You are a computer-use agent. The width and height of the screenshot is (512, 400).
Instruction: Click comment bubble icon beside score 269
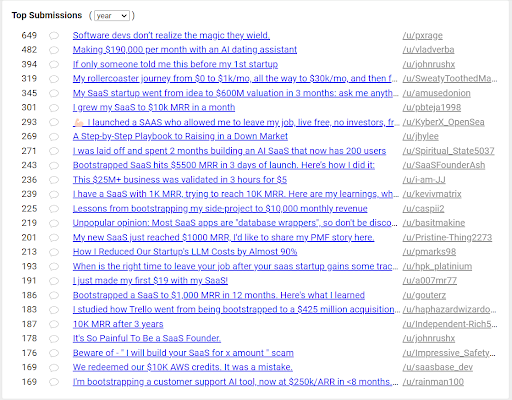tap(54, 137)
